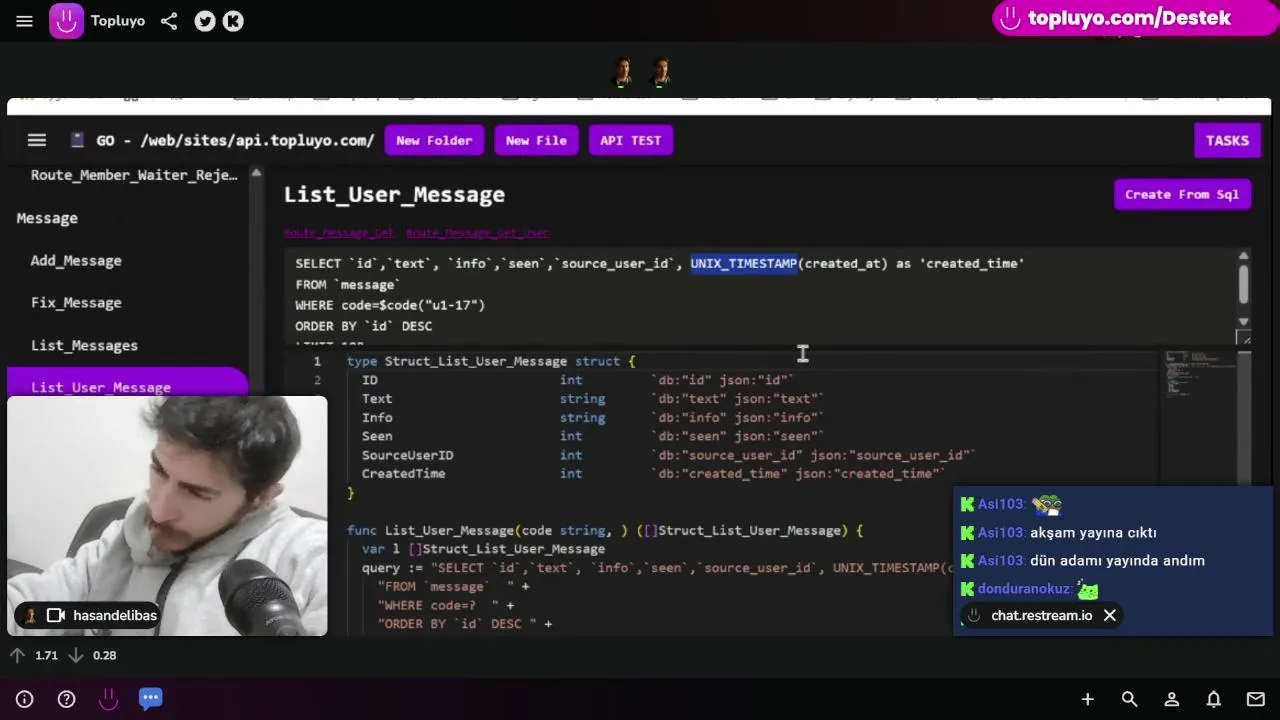Screen dimensions: 1280x720
Task: Click the List_User_Message page heading
Action: click(x=394, y=194)
